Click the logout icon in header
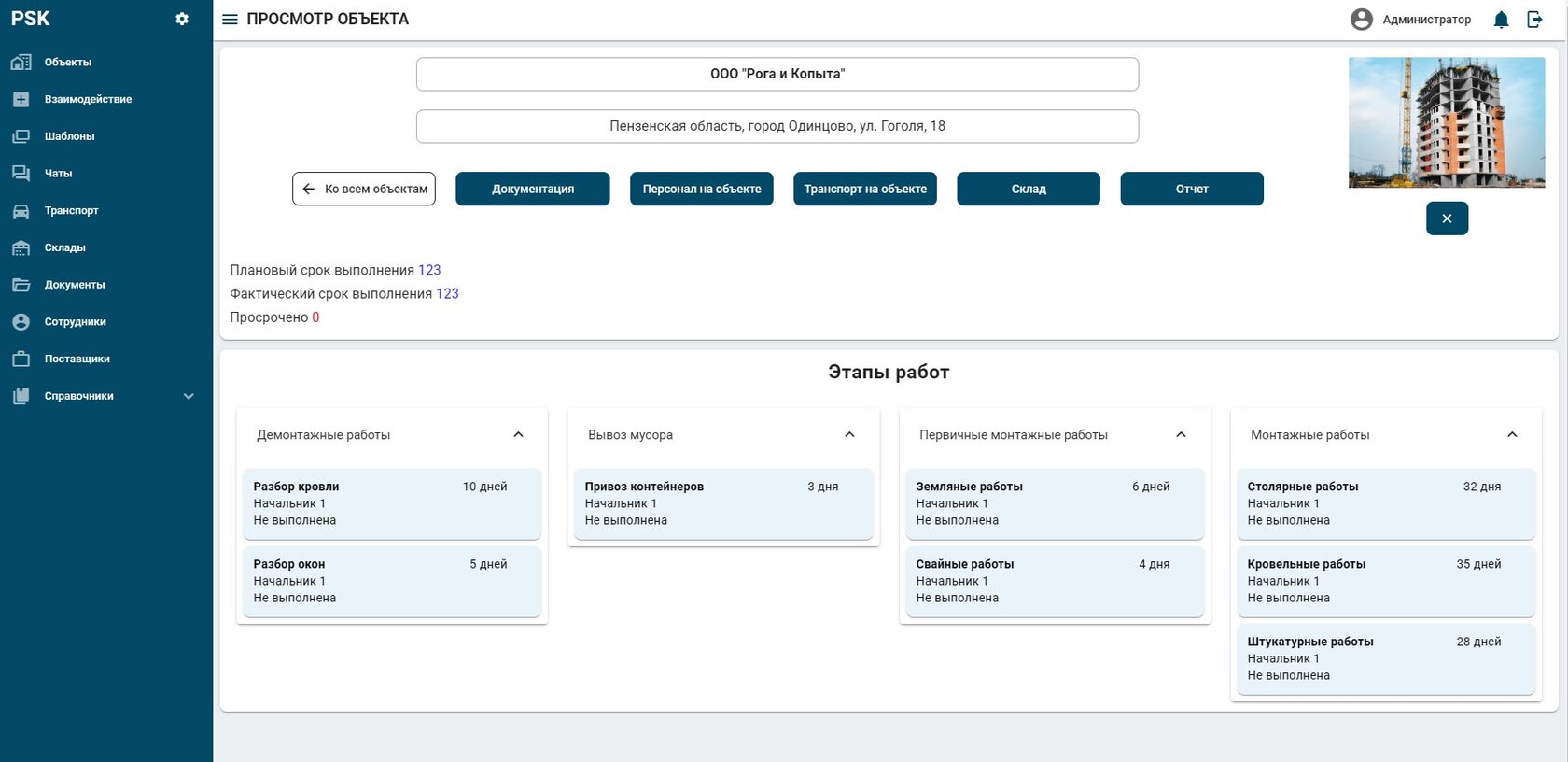Screen dimensions: 1568x762 point(1534,20)
